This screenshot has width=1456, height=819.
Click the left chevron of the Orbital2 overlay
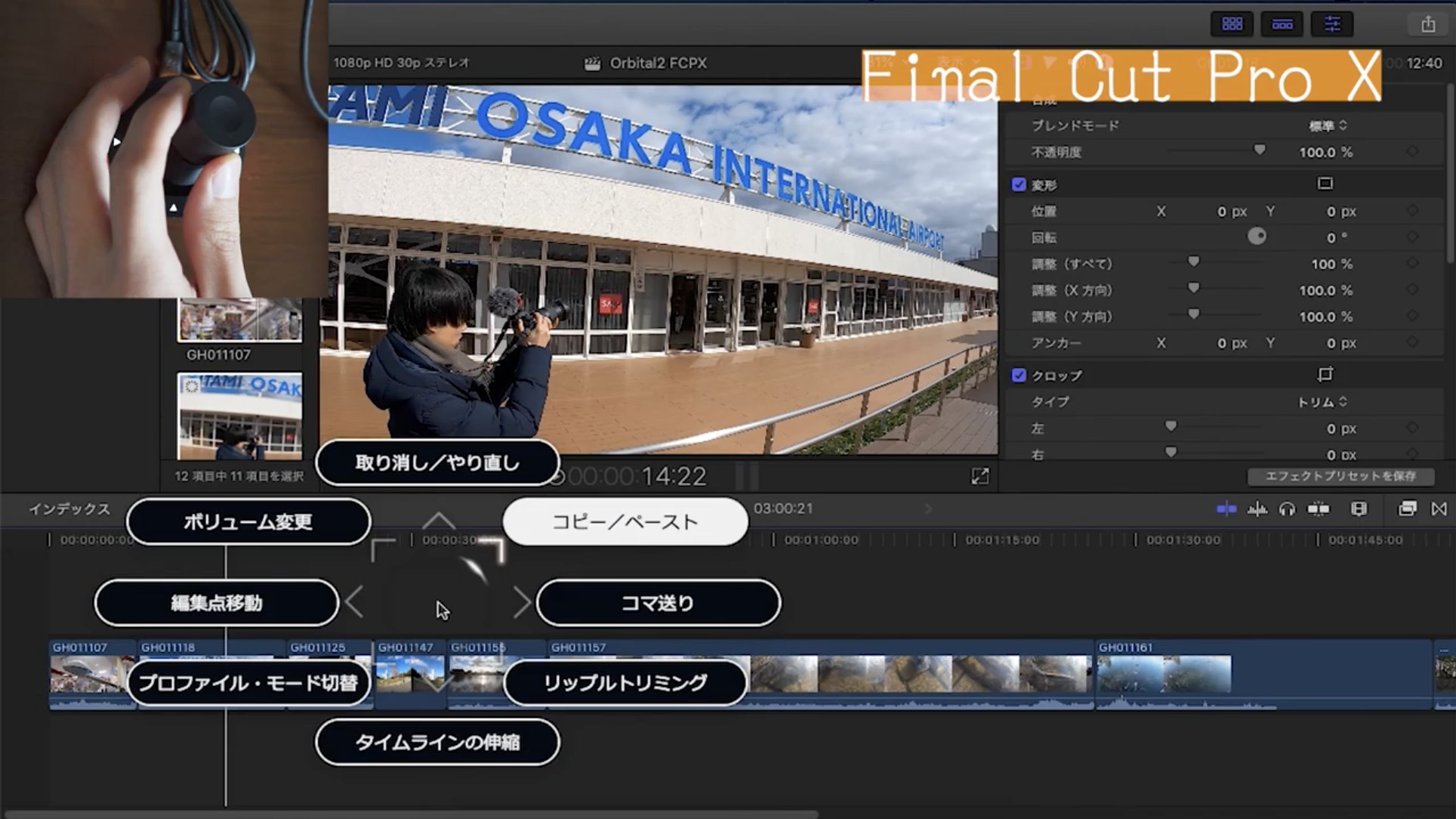pos(354,603)
